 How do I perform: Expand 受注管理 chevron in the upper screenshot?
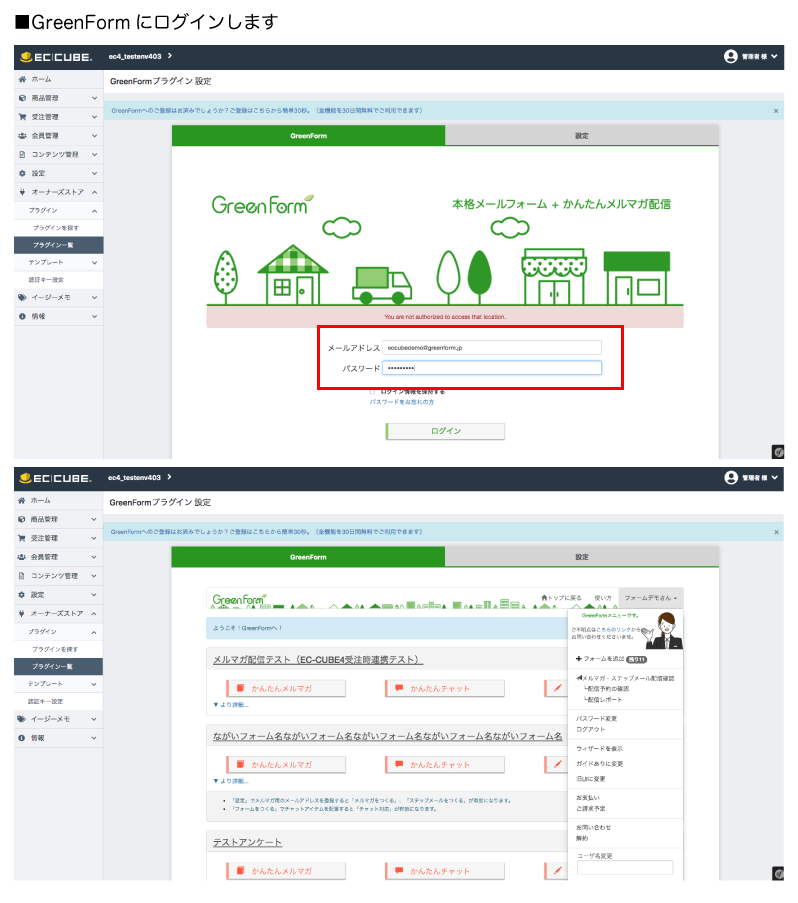pos(94,117)
